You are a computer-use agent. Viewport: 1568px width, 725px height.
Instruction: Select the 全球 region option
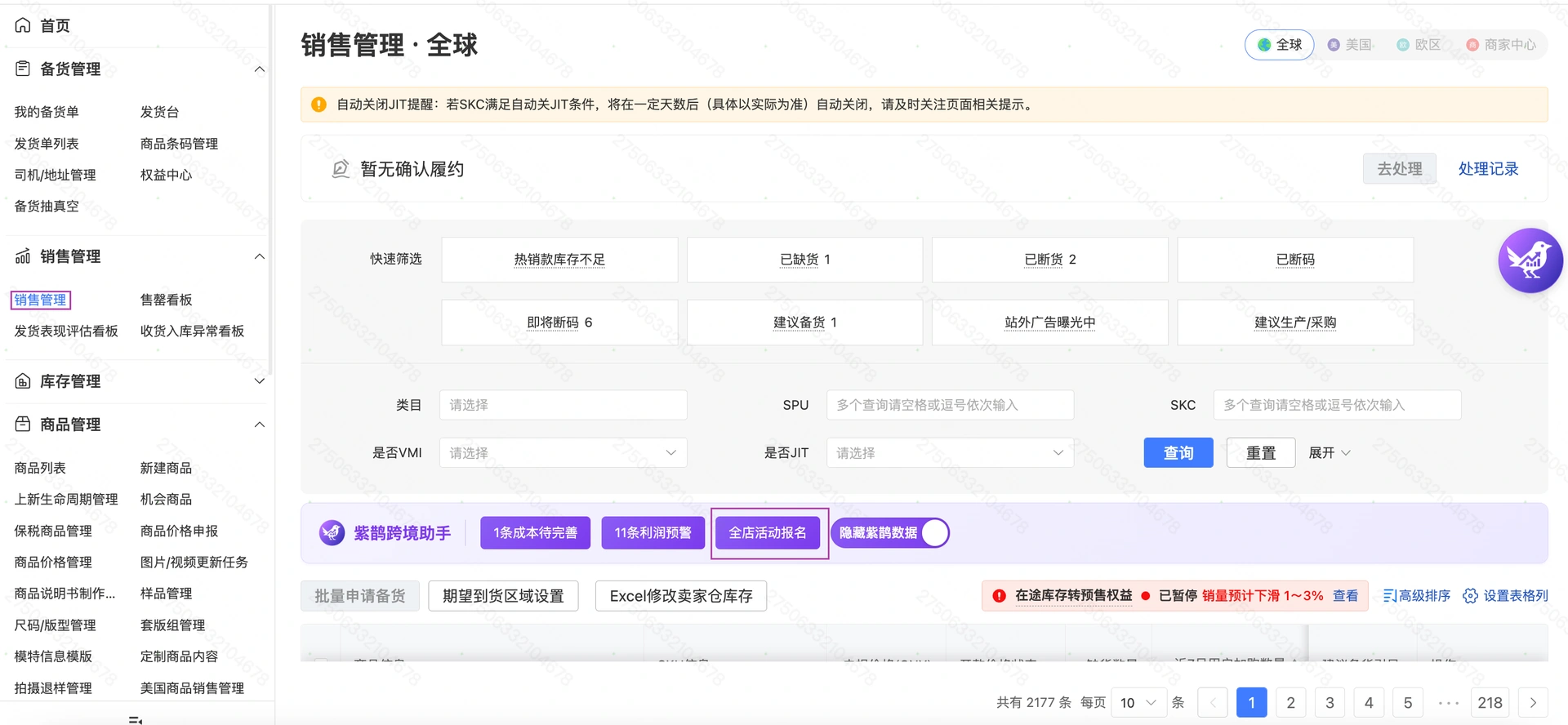1280,45
